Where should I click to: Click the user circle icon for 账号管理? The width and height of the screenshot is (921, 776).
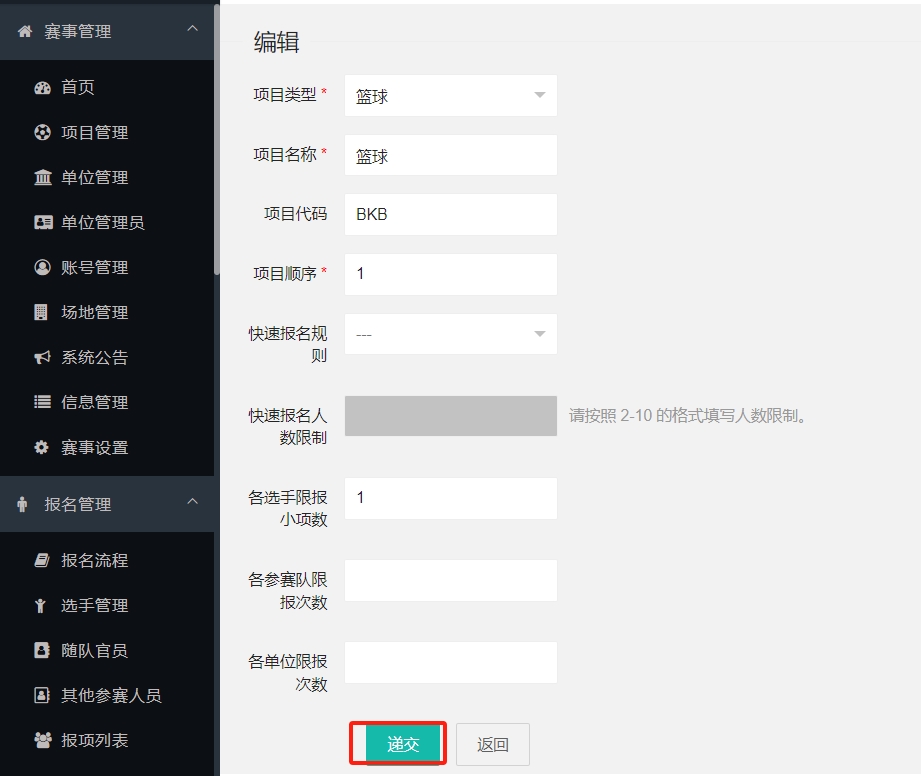tap(42, 268)
